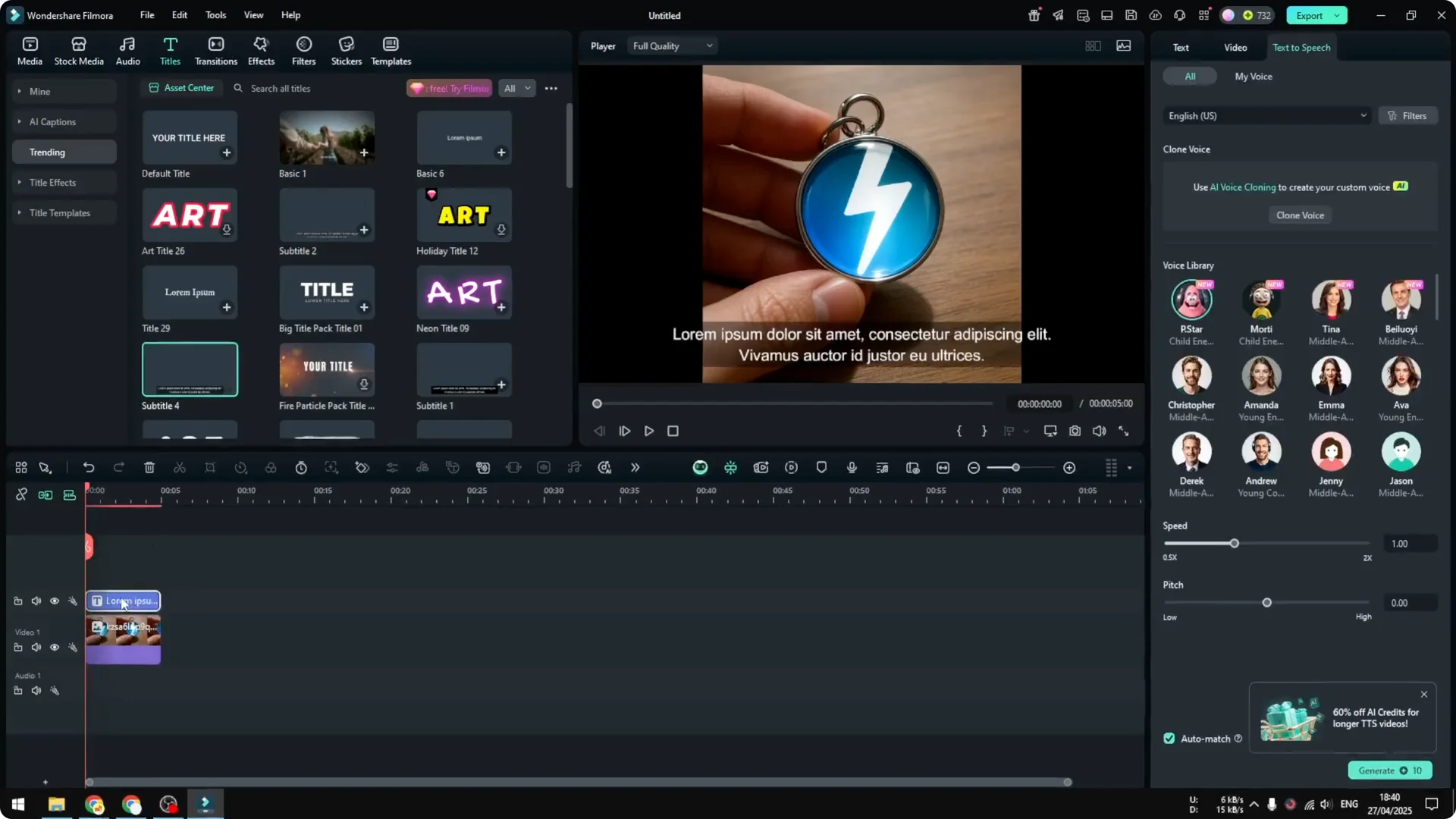Mute the Audio 1 track

click(x=36, y=690)
